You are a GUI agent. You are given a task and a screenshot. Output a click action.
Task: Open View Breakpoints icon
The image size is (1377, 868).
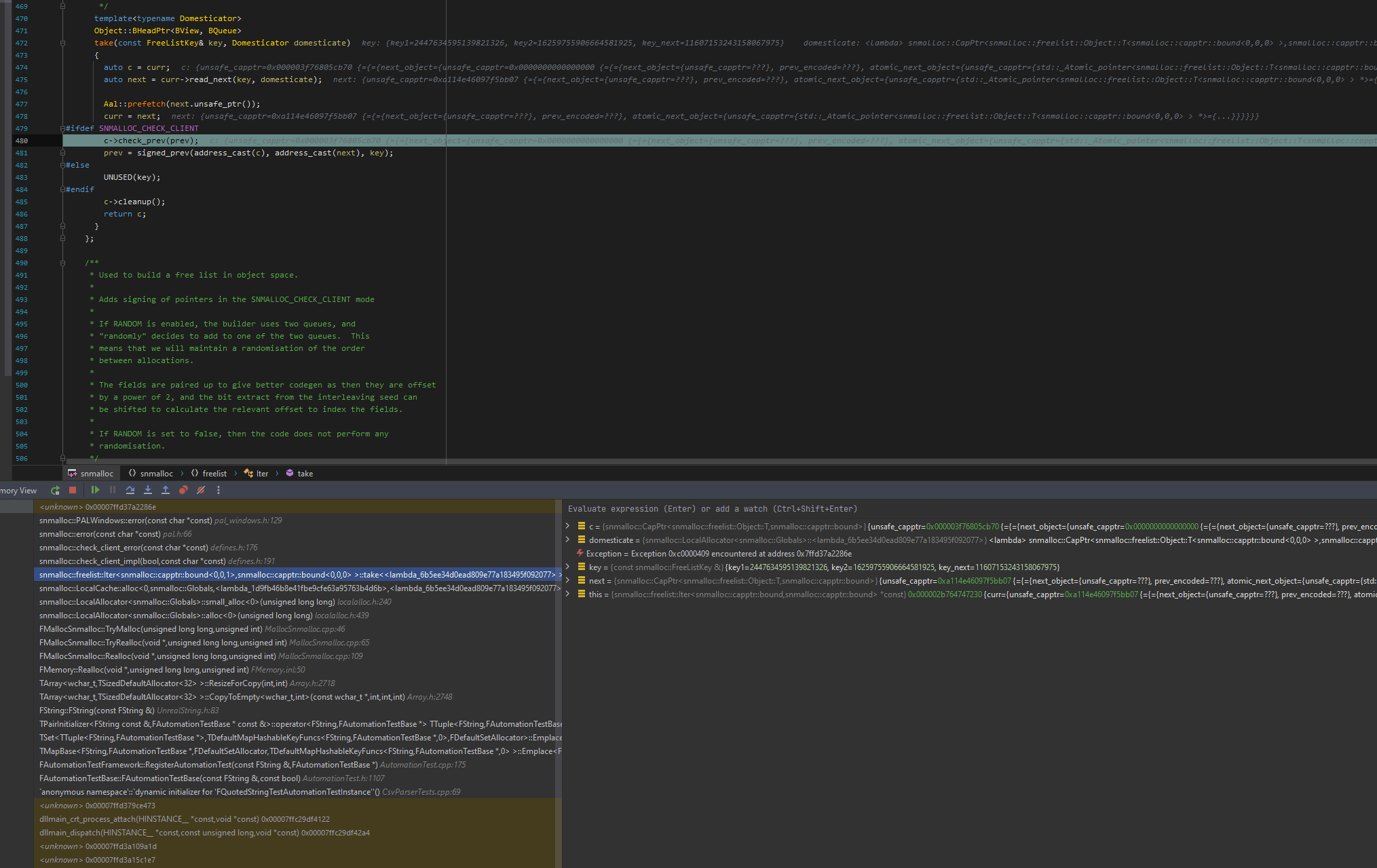[183, 490]
